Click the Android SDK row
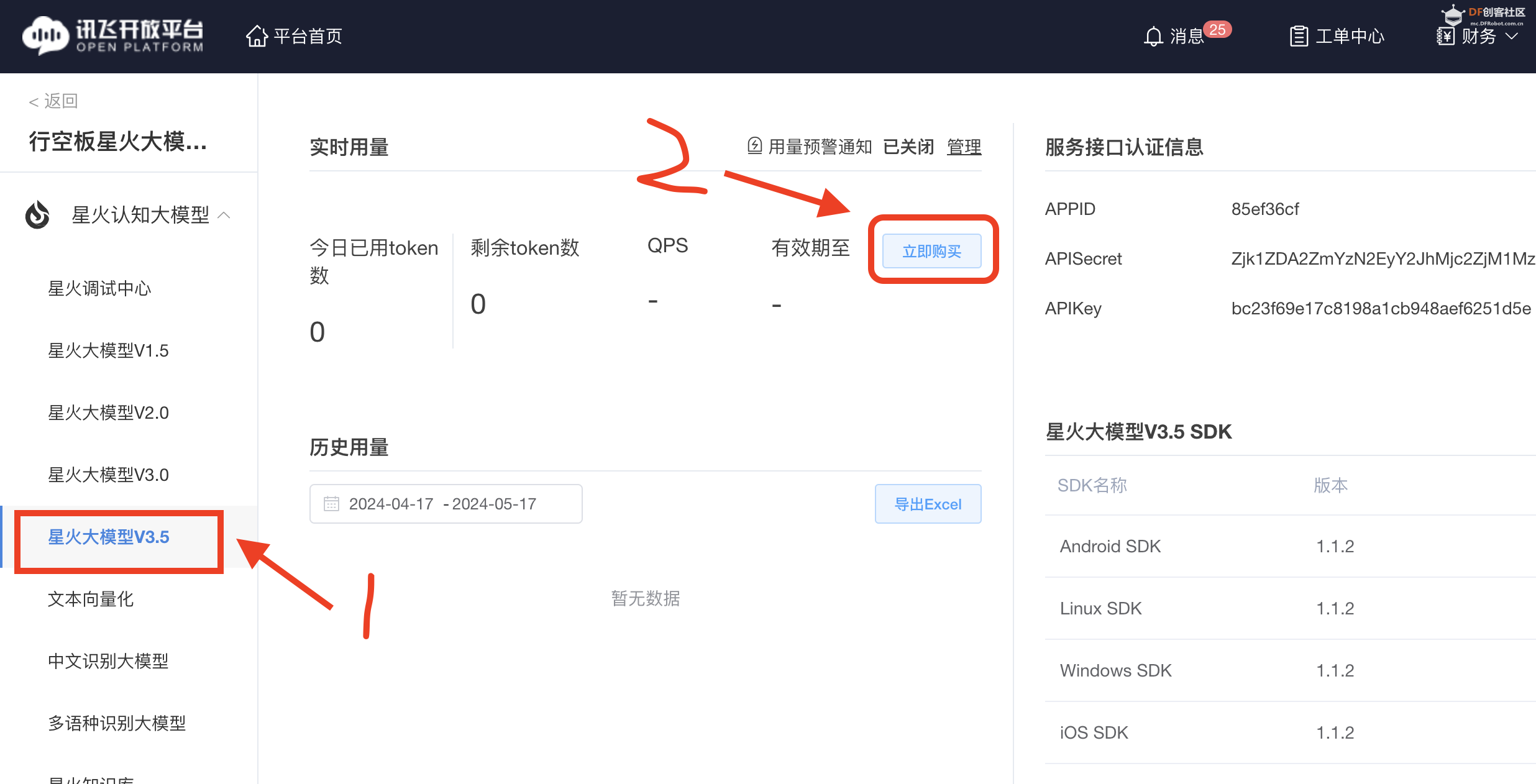Viewport: 1536px width, 784px height. tap(1291, 546)
